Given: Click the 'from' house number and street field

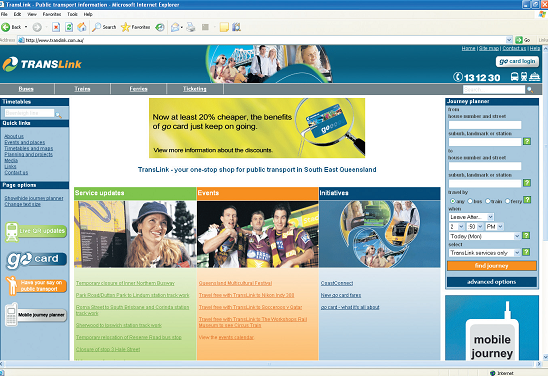Looking at the screenshot, I should coord(485,125).
